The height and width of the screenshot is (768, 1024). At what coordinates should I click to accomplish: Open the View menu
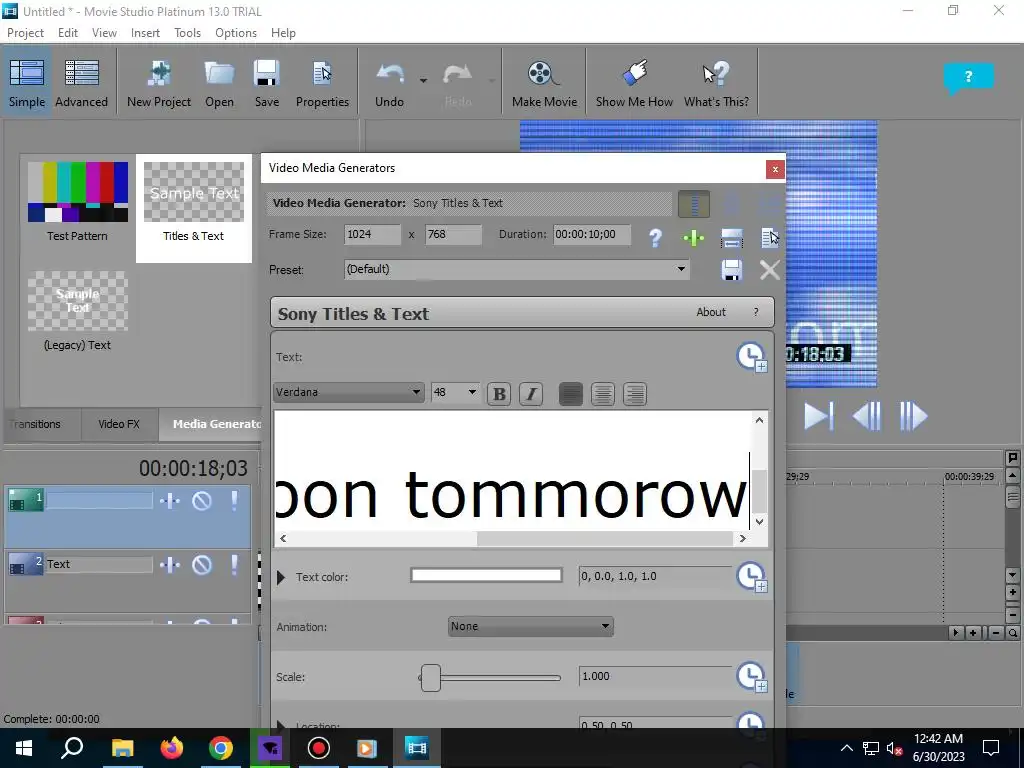tap(104, 33)
